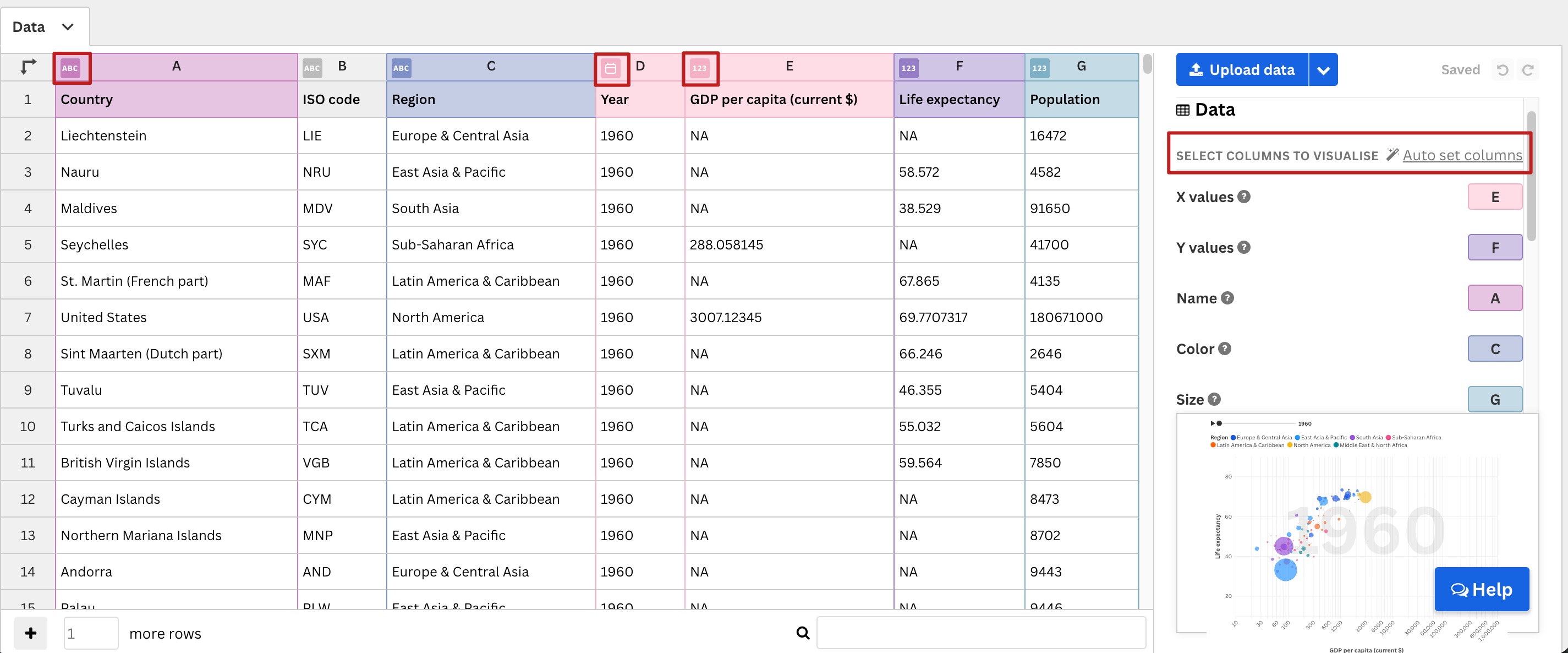Click the plus add rows button

point(30,633)
